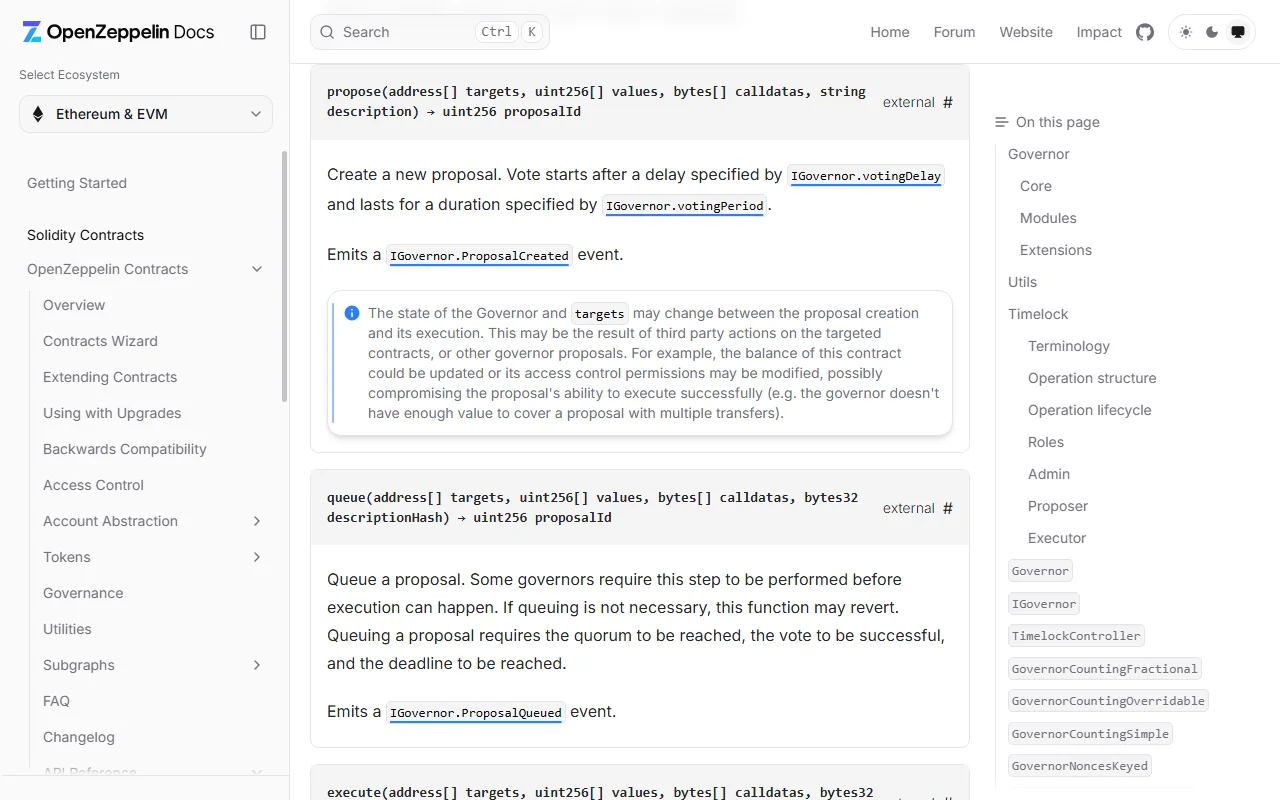Jump to Extensions in page outline
This screenshot has width=1280, height=800.
[1056, 250]
